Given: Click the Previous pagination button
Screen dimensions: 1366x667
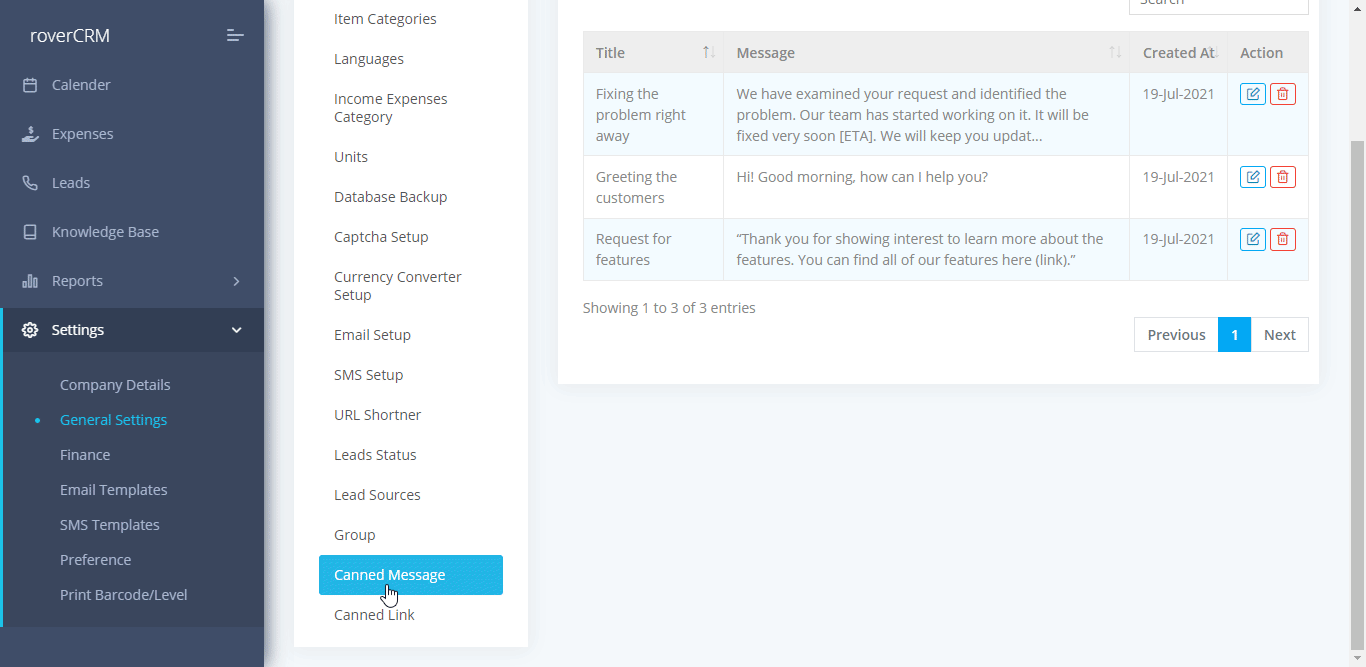Looking at the screenshot, I should pyautogui.click(x=1176, y=335).
